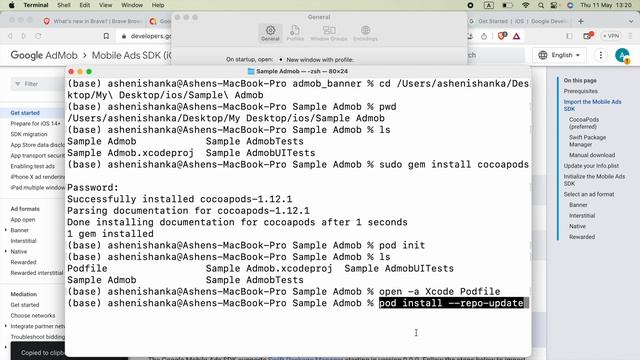The image size is (640, 360).
Task: Open General tab in Terminal settings
Action: point(270,33)
